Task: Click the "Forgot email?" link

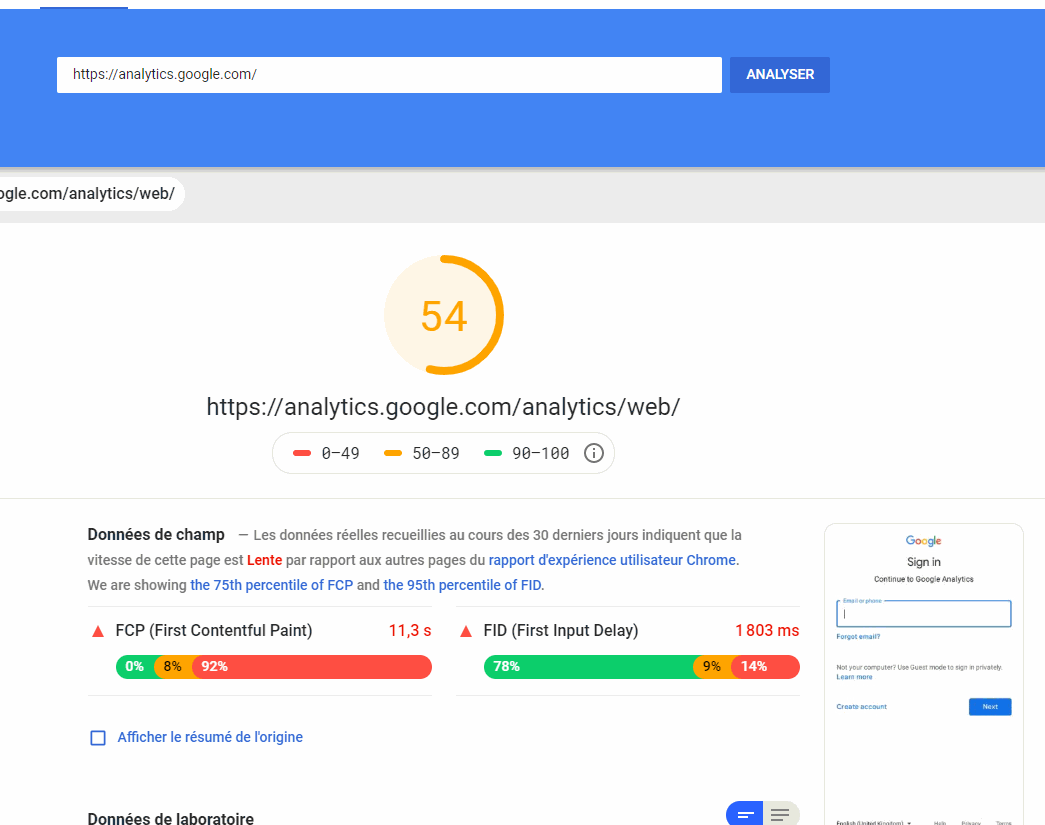Action: coord(858,636)
